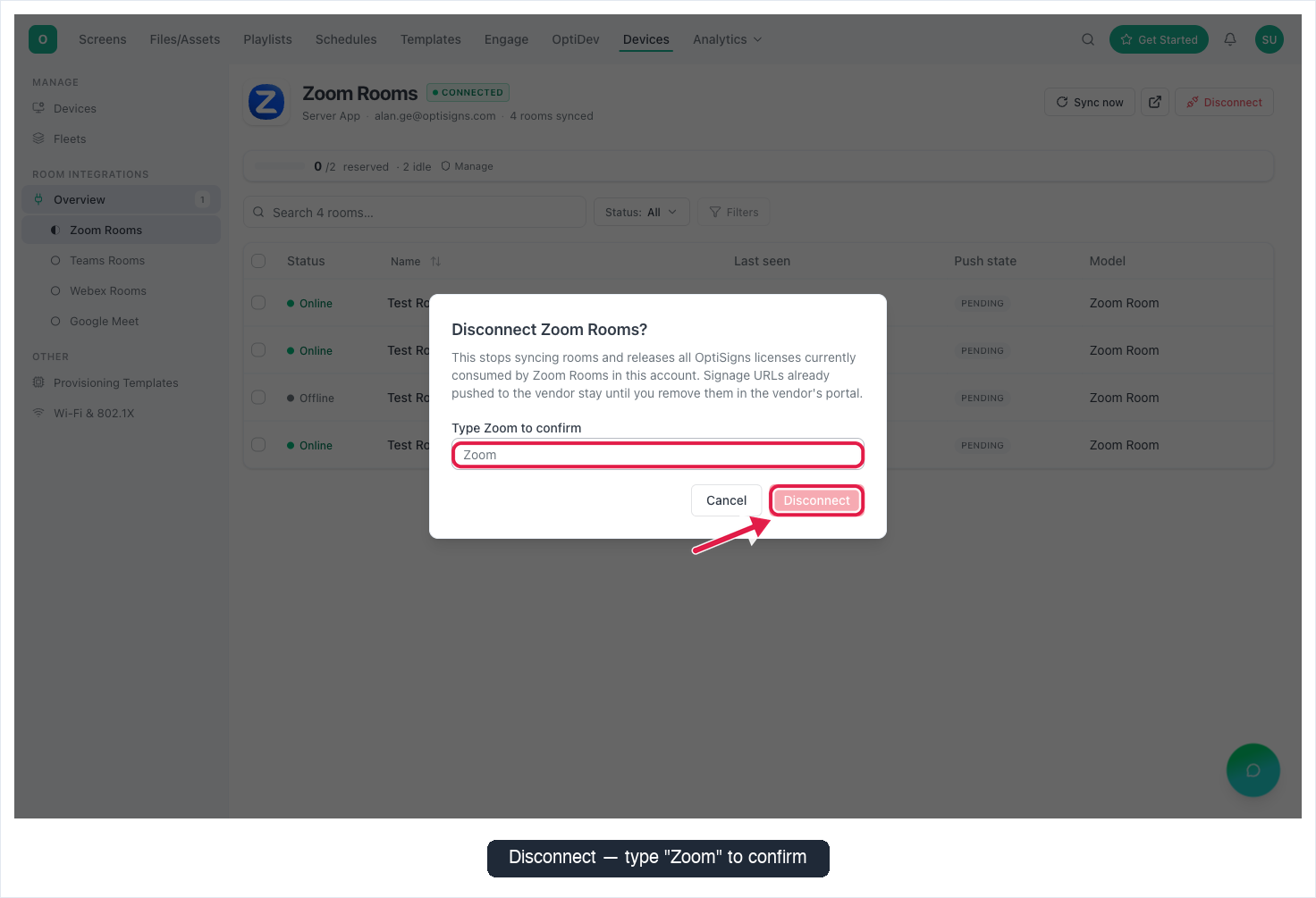Viewport: 1316px width, 898px height.
Task: Toggle the select-all rooms checkbox
Action: coord(258,261)
